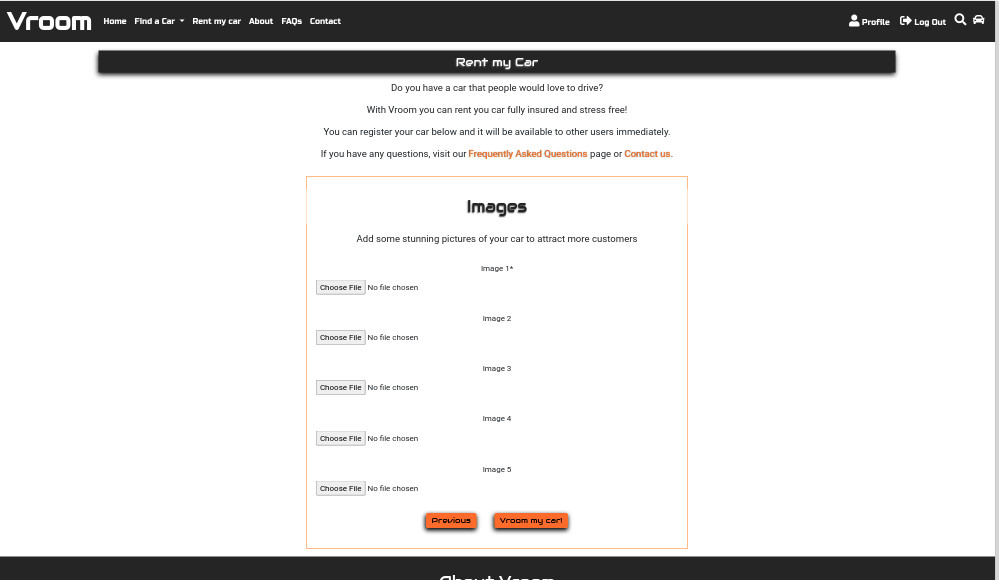The width and height of the screenshot is (999, 580).
Task: Open the Frequently Asked Questions link
Action: (527, 153)
